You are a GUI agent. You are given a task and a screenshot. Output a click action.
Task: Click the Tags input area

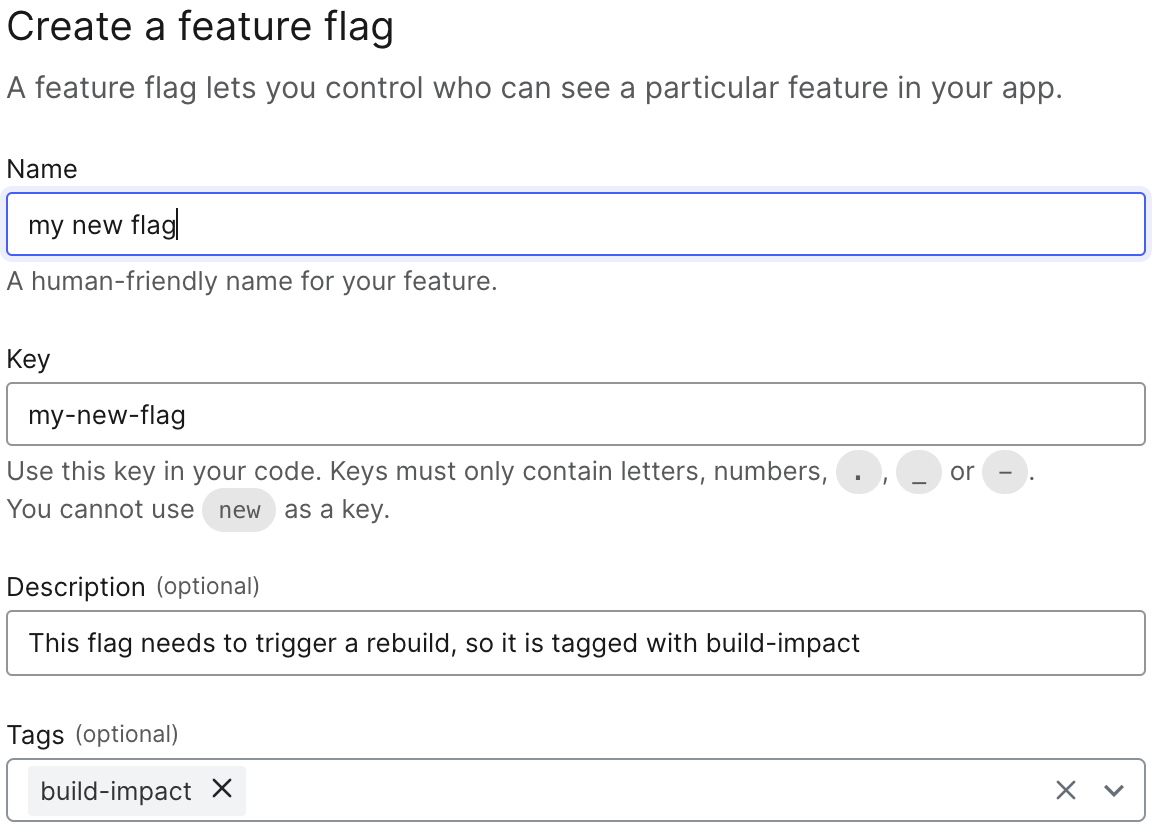click(x=600, y=790)
